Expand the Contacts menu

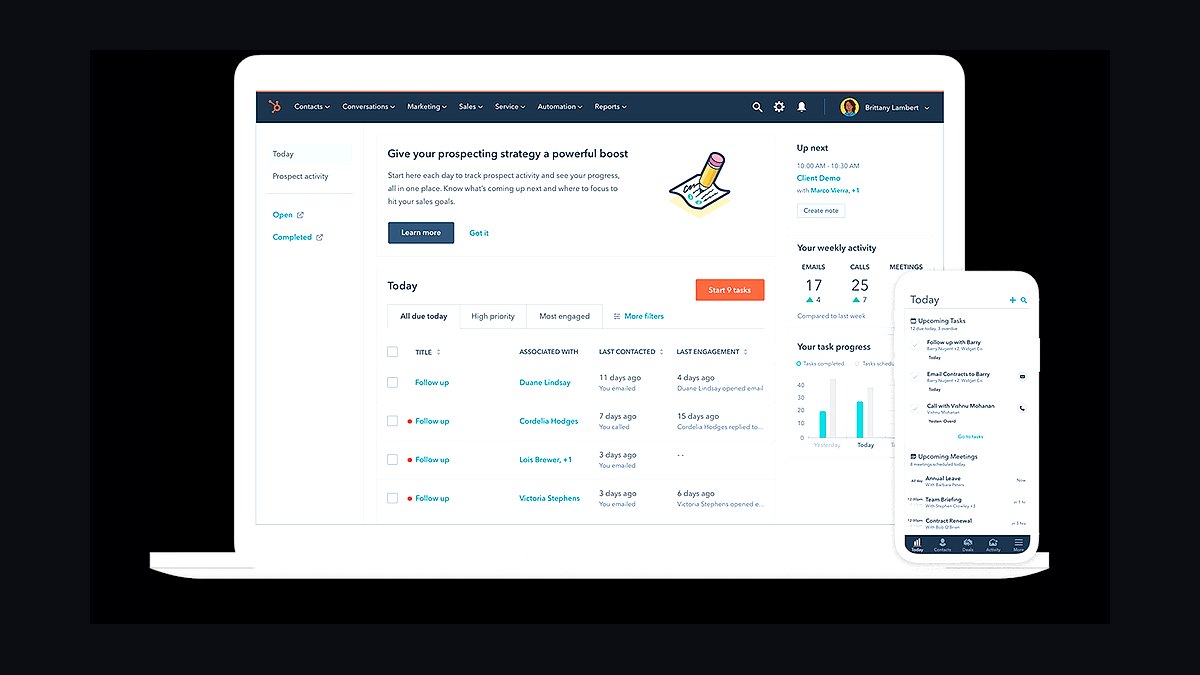[311, 107]
